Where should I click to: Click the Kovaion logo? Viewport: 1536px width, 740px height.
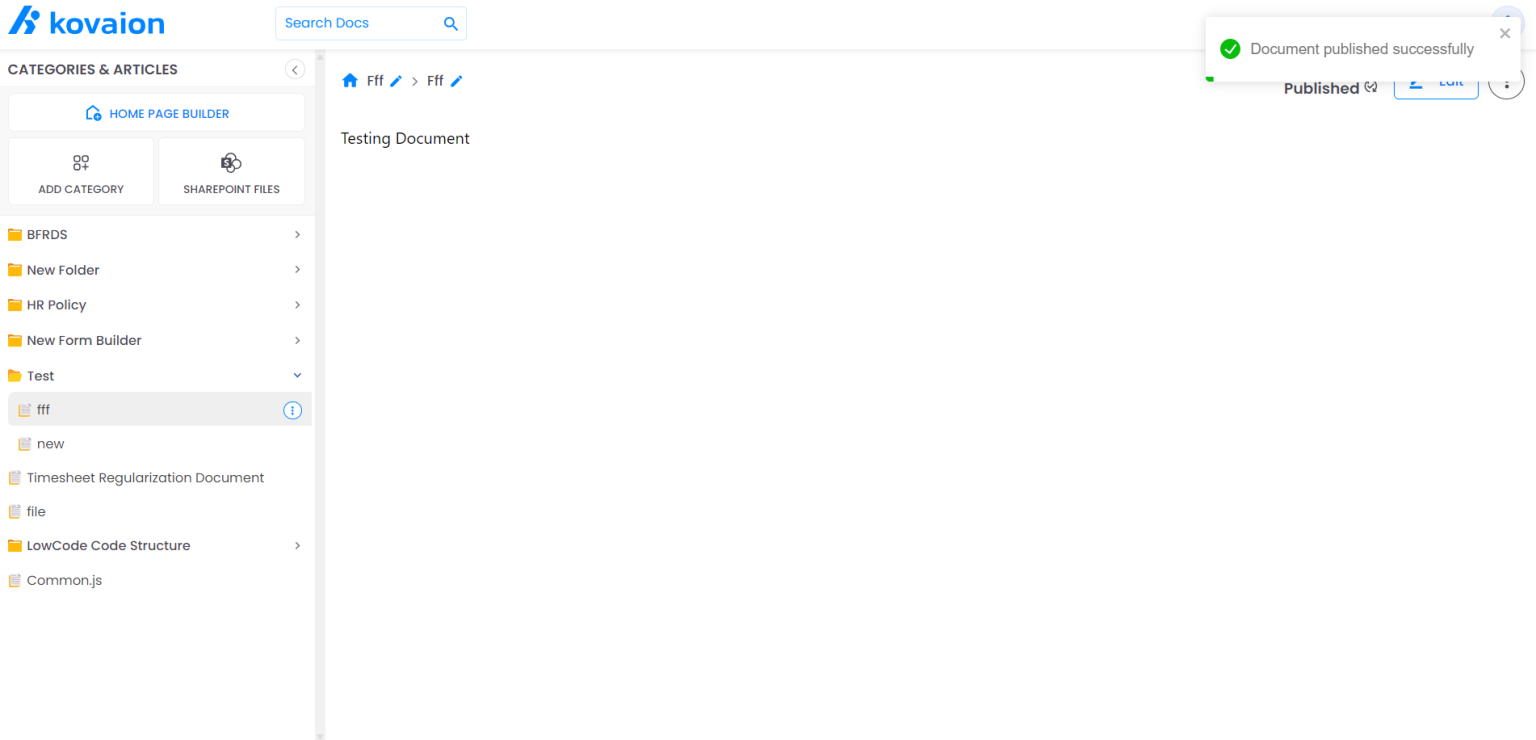click(86, 22)
